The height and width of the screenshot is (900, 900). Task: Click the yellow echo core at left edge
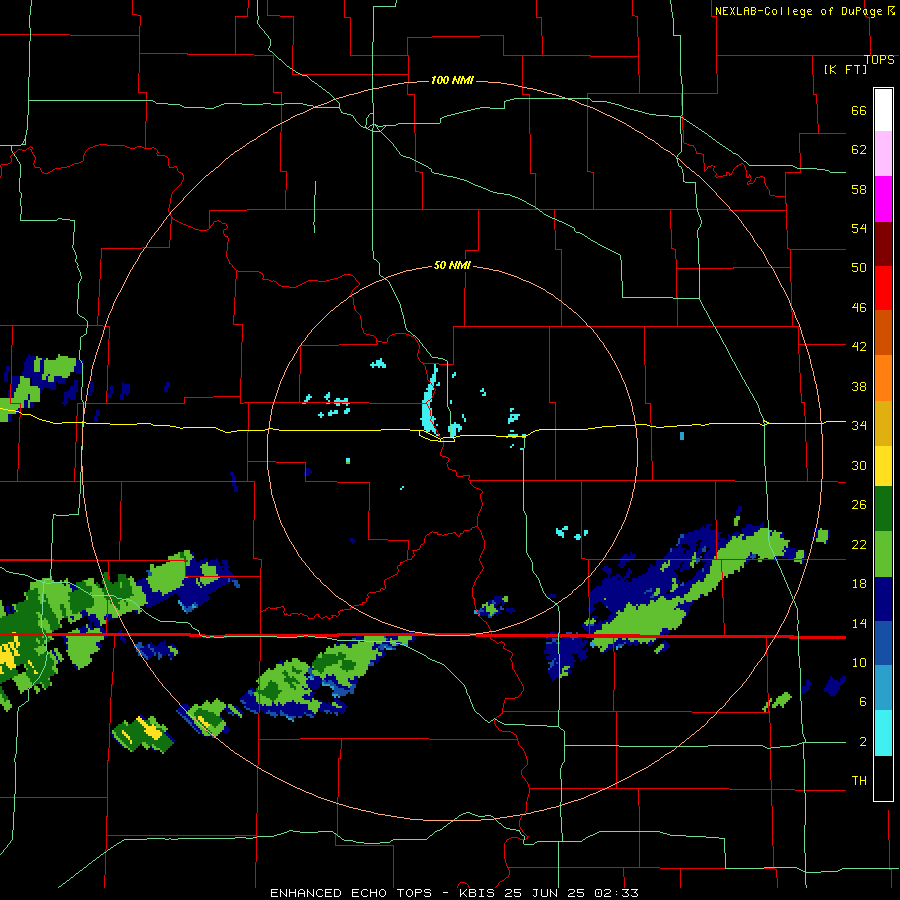click(x=10, y=655)
